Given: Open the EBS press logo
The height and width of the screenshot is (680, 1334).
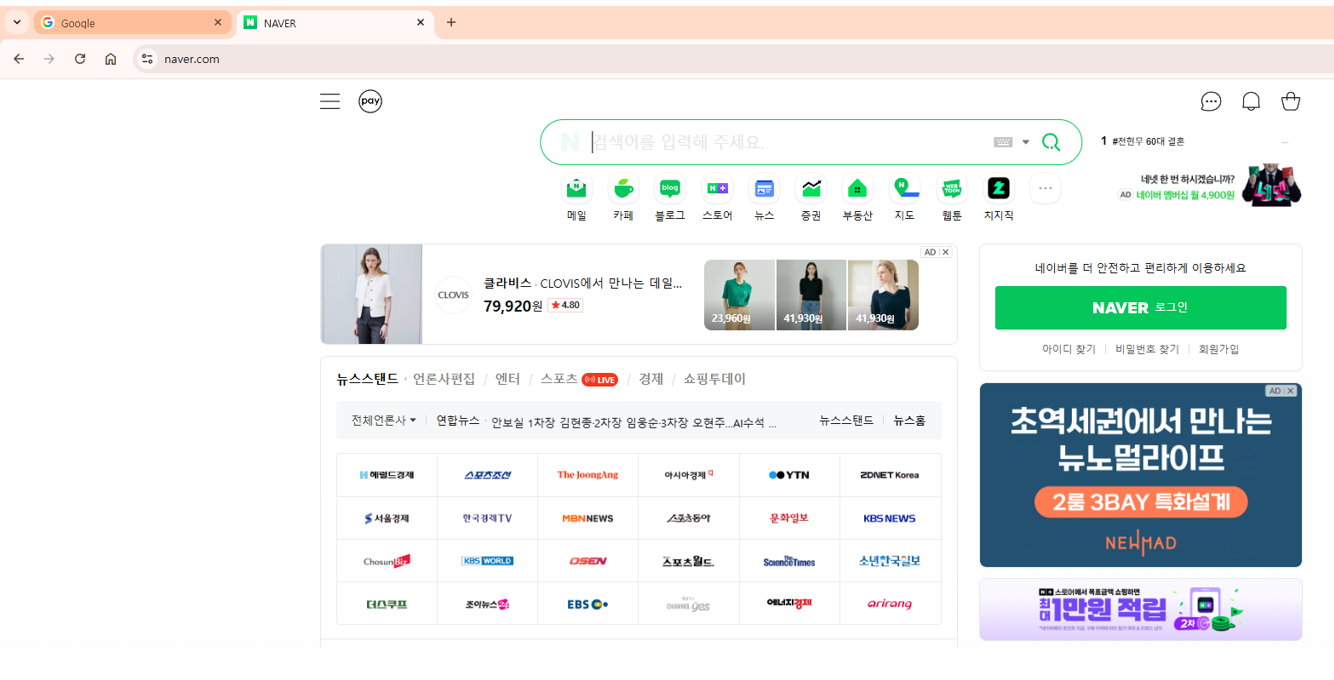Looking at the screenshot, I should coord(588,604).
